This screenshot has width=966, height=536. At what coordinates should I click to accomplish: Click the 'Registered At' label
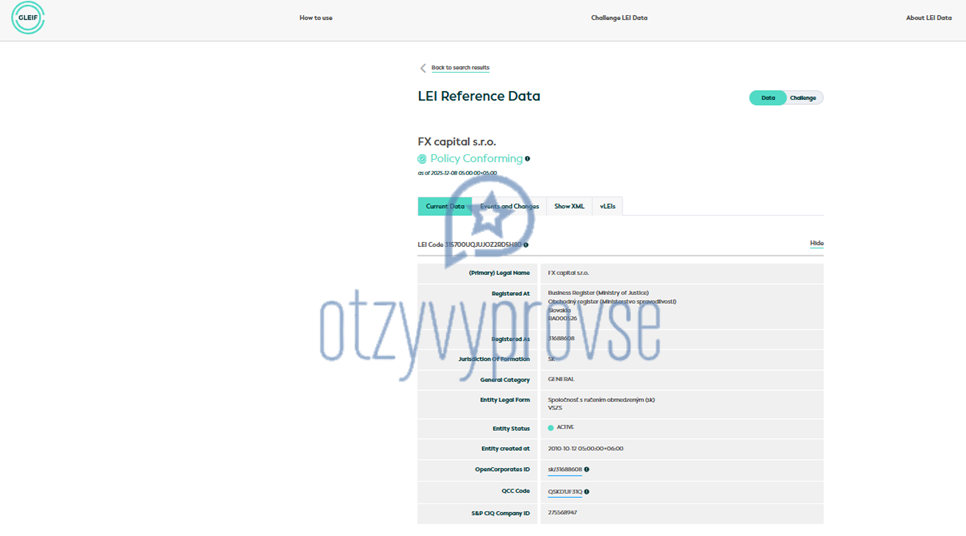(510, 294)
